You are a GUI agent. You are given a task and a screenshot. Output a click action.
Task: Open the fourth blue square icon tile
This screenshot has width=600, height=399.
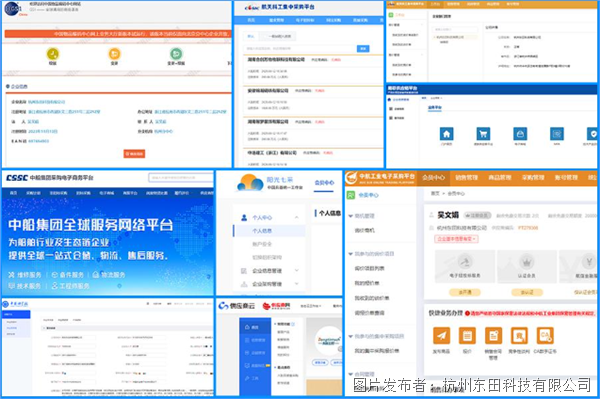click(x=557, y=134)
